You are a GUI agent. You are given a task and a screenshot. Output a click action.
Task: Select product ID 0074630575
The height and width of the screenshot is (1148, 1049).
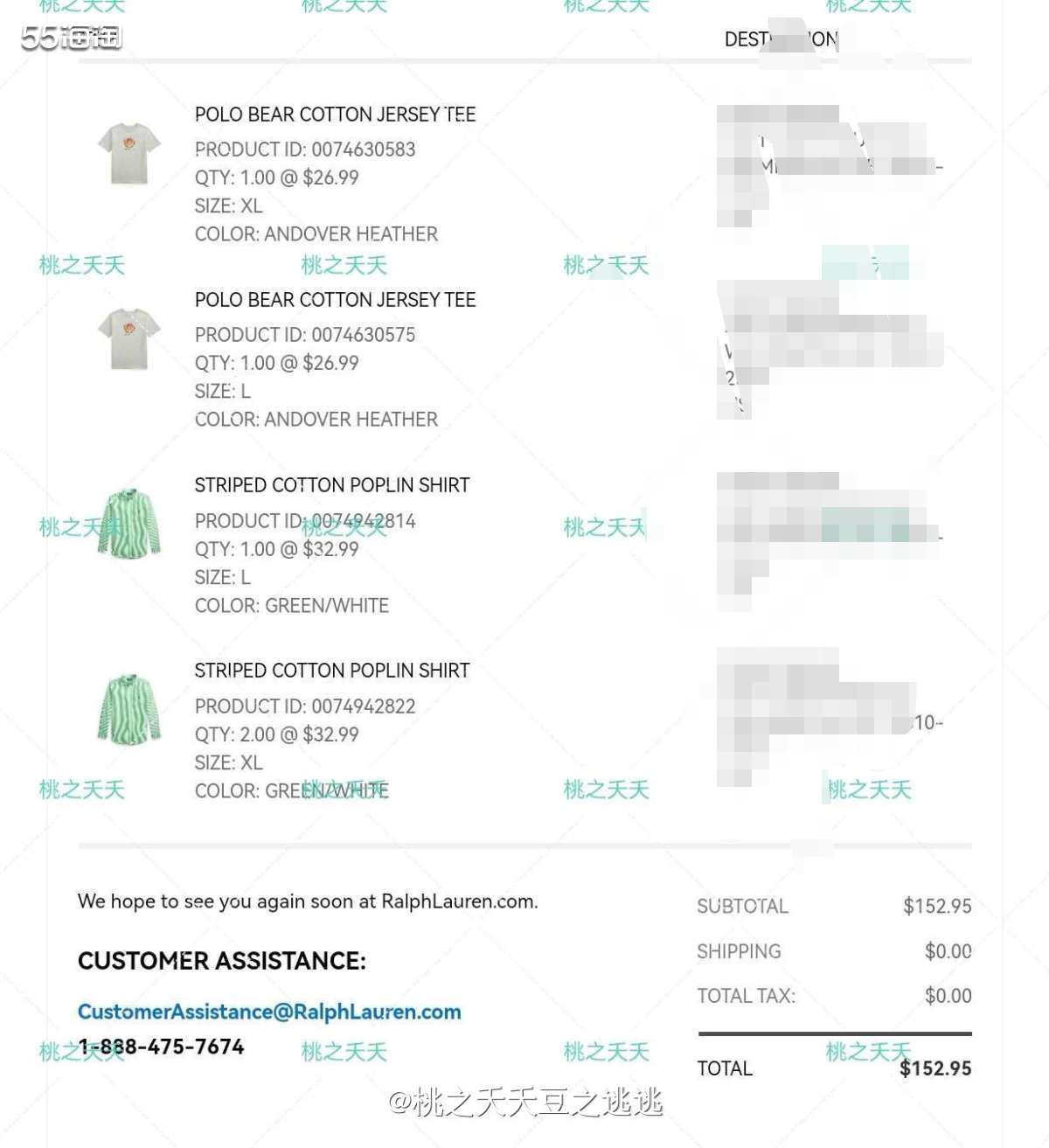pos(364,335)
